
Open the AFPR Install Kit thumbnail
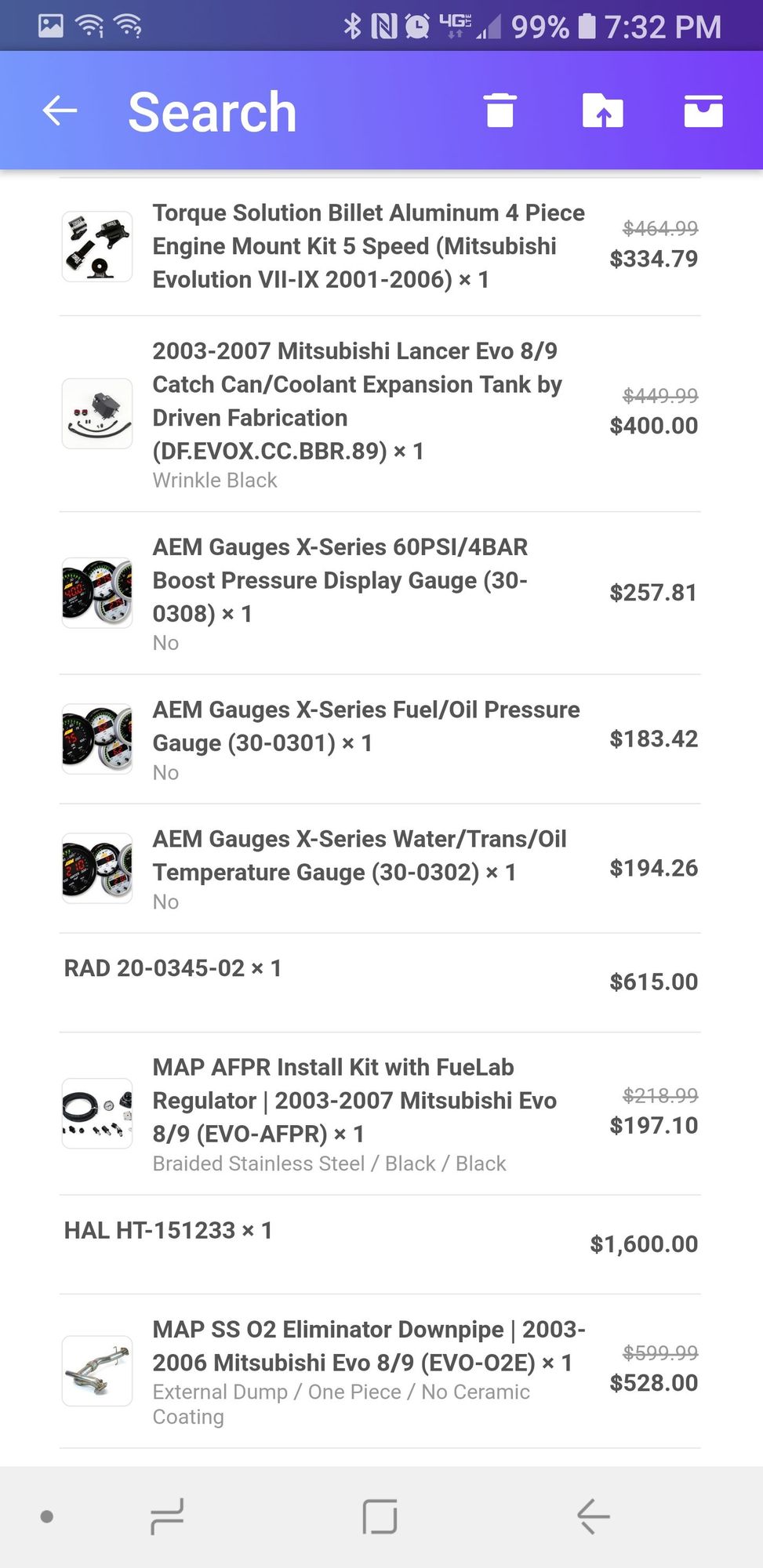coord(97,1113)
